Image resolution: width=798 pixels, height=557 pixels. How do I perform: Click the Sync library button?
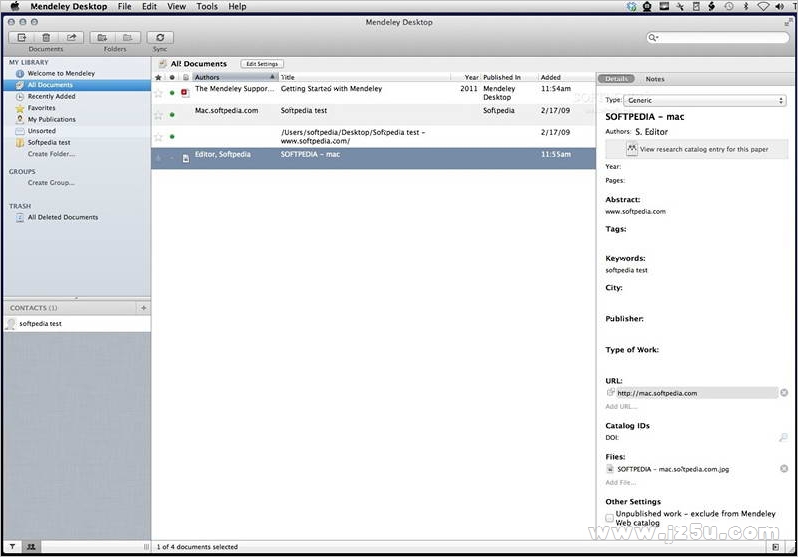[160, 37]
